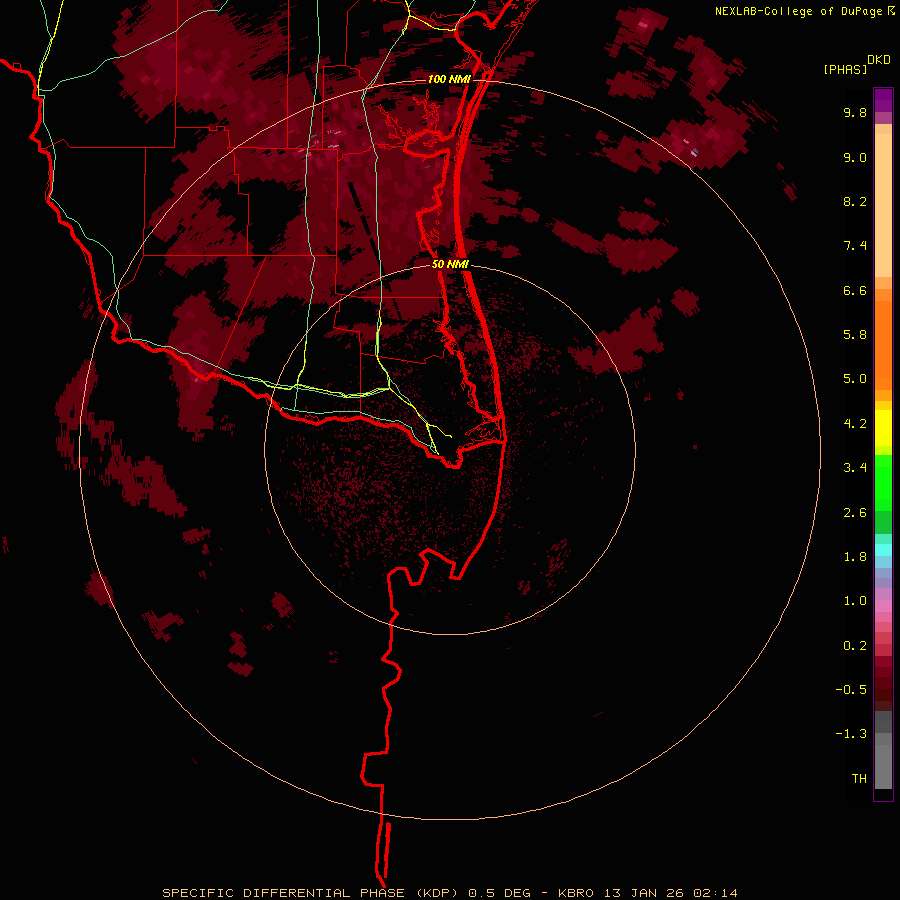Click the 9.8 scale value

click(x=855, y=112)
